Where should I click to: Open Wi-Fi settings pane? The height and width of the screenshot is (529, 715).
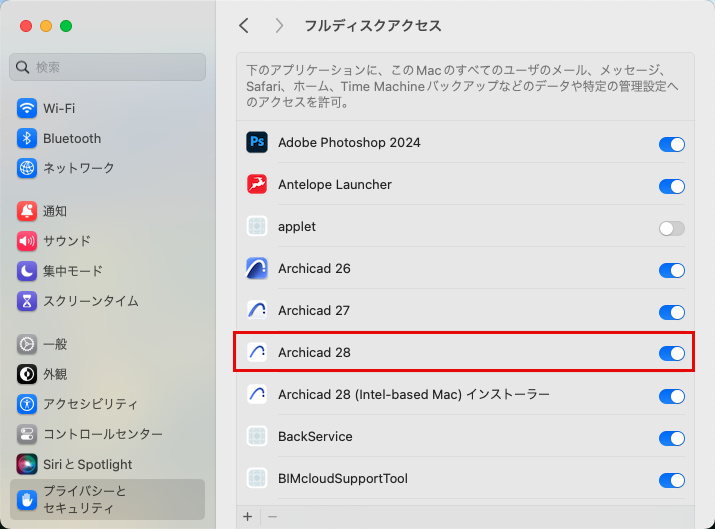[108, 108]
